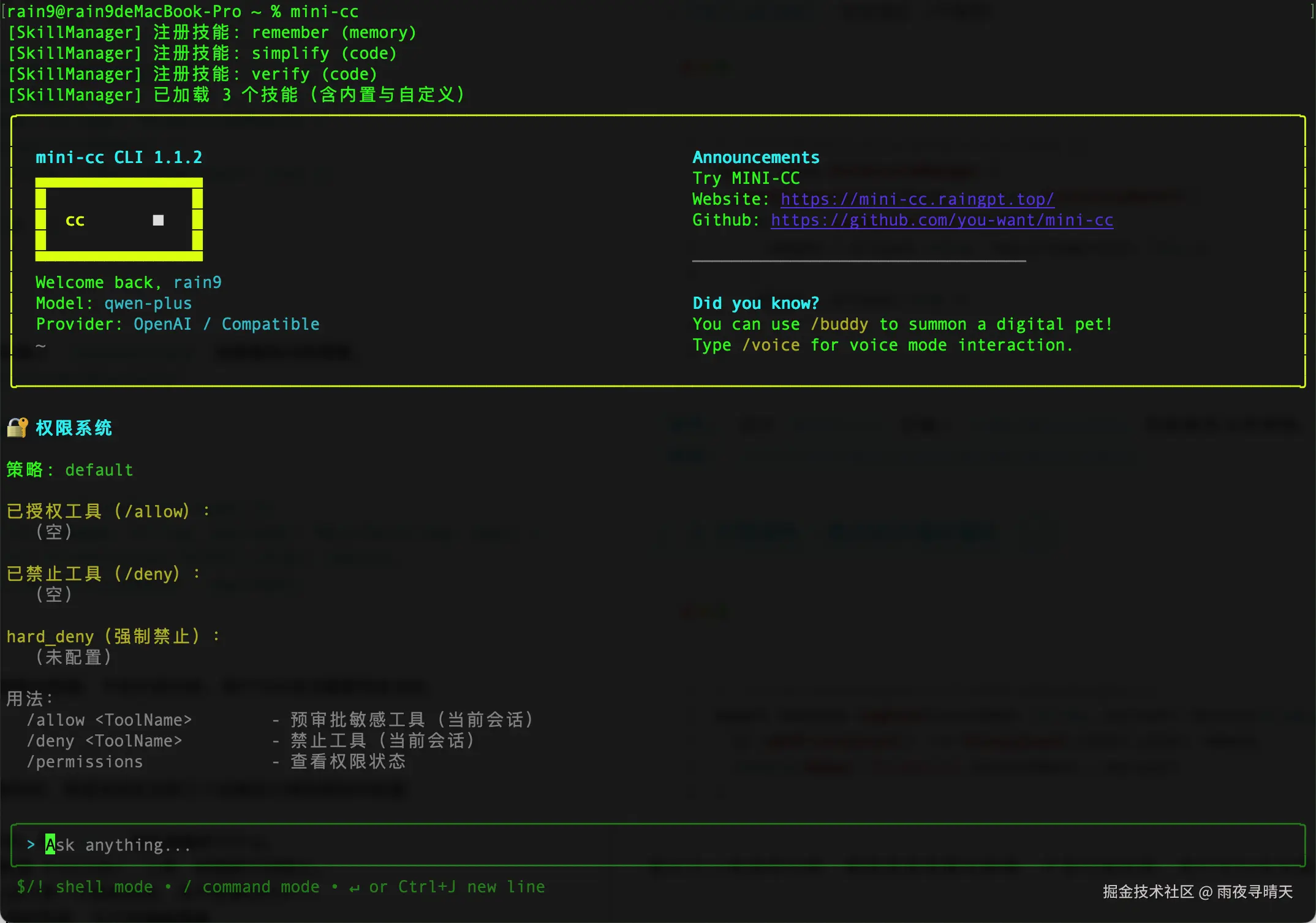The width and height of the screenshot is (1316, 923).
Task: Click the "$/! shell mode" hint
Action: pos(85,886)
